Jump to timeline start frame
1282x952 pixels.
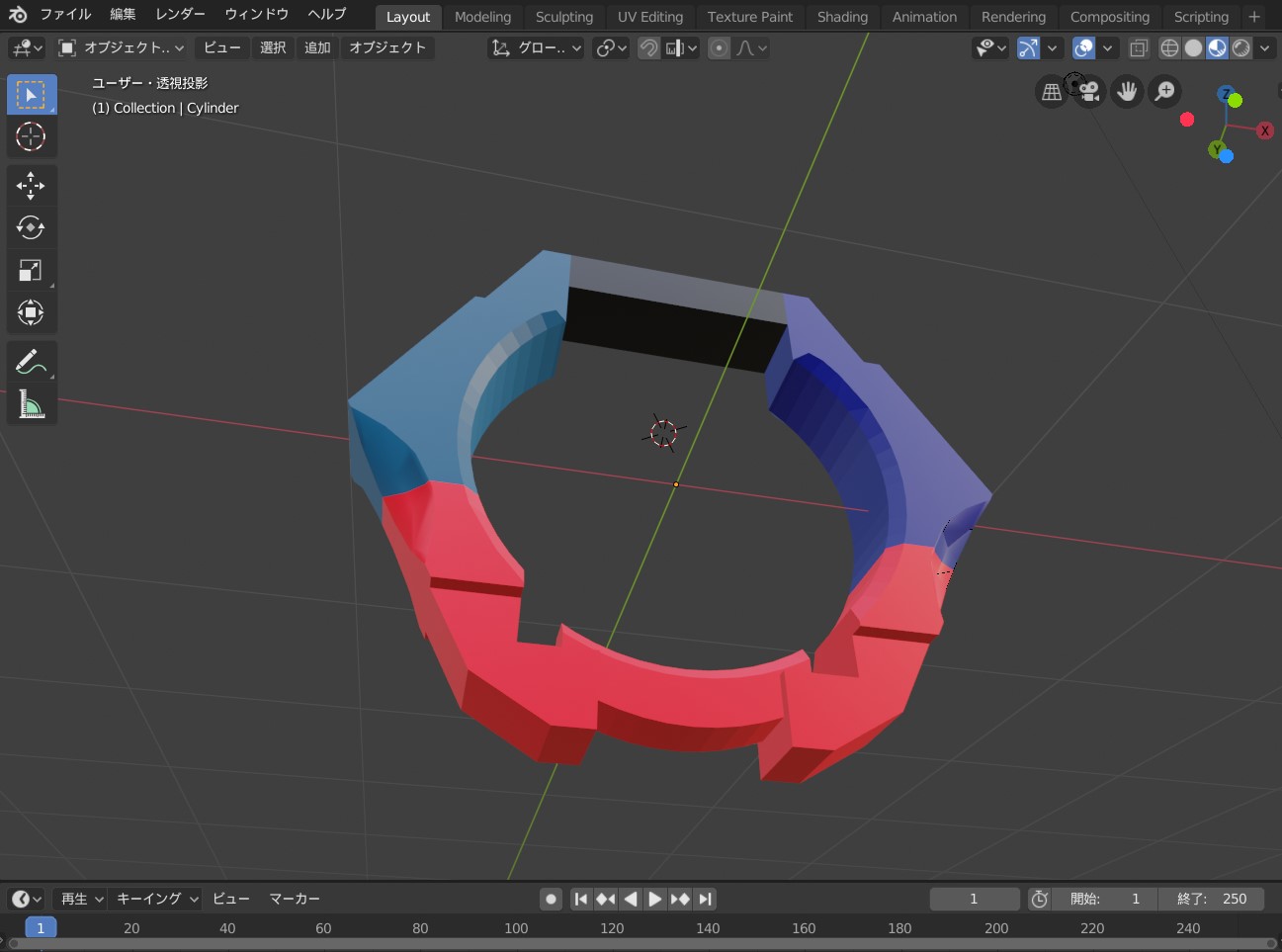[581, 899]
